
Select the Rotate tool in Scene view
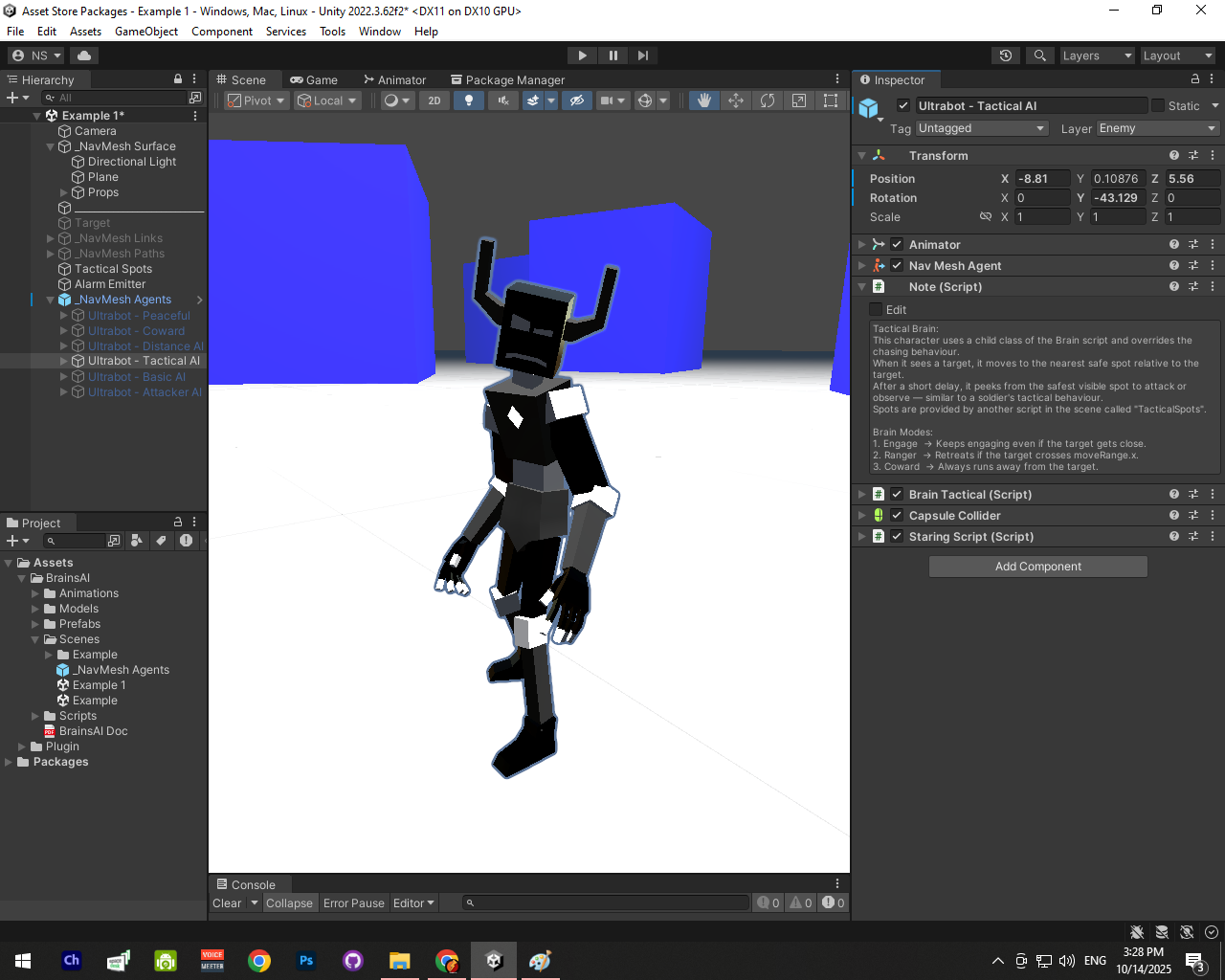[x=767, y=100]
